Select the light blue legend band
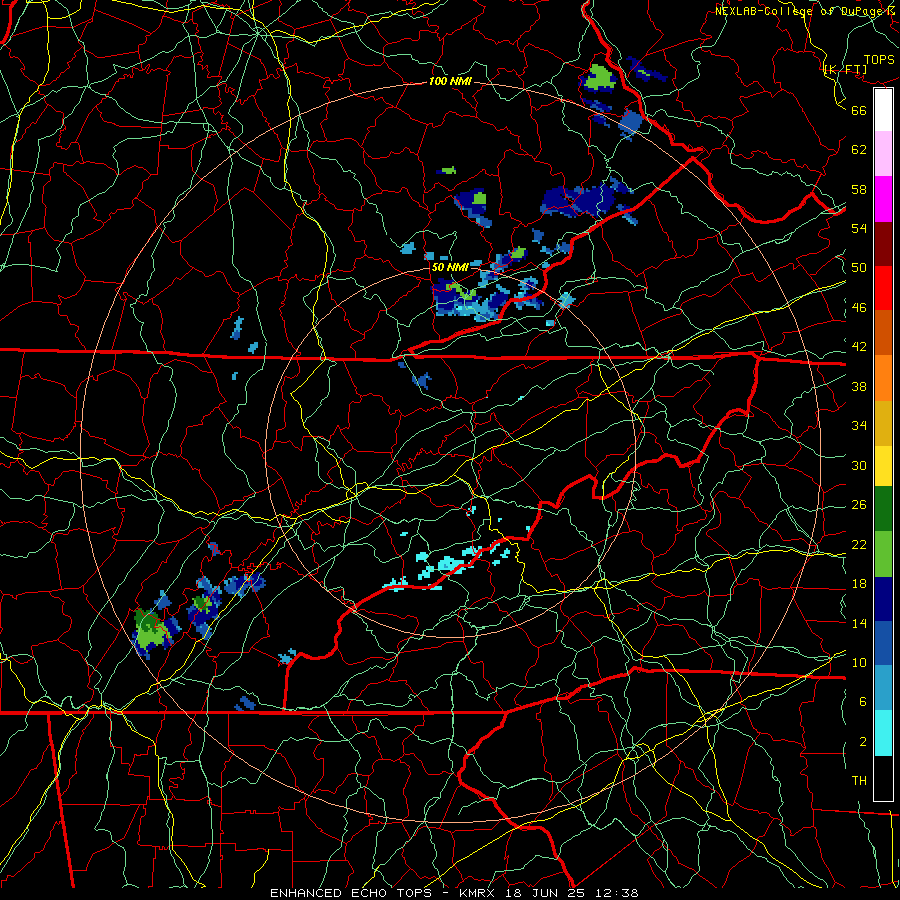 pos(883,688)
